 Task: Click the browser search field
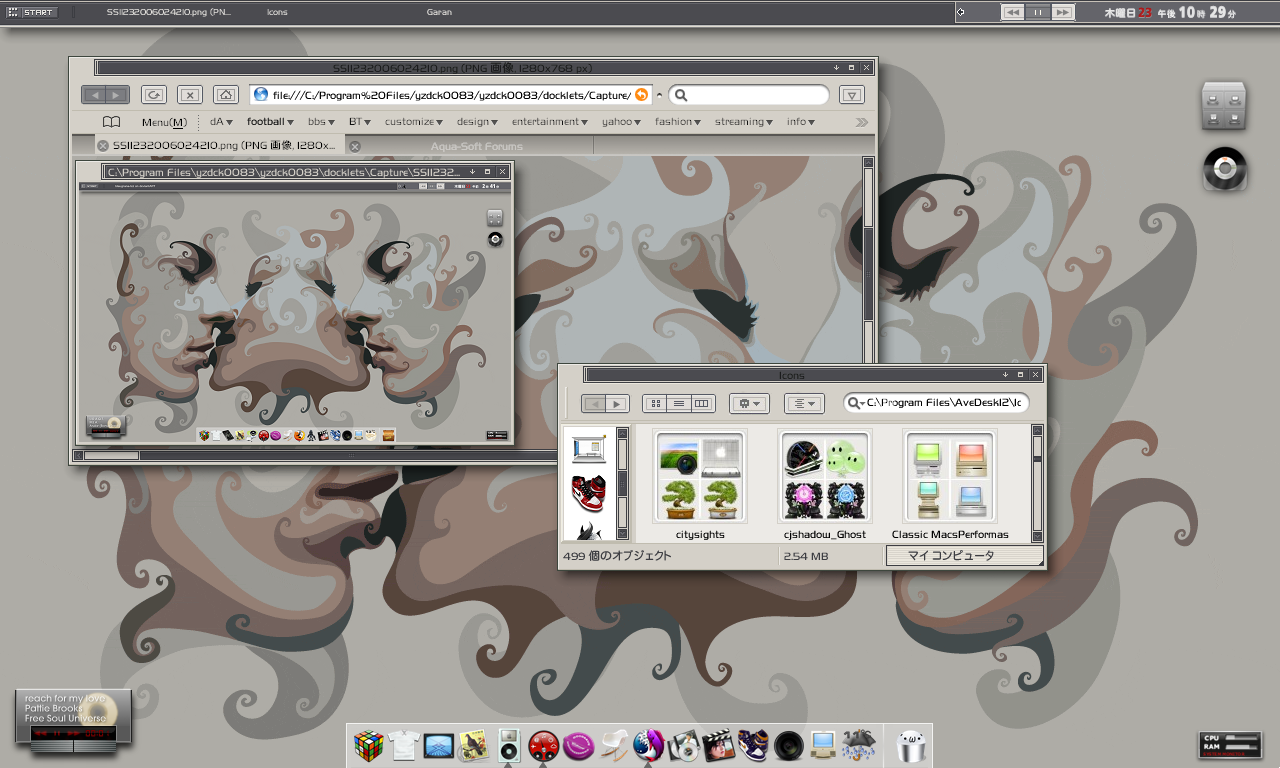(x=749, y=95)
